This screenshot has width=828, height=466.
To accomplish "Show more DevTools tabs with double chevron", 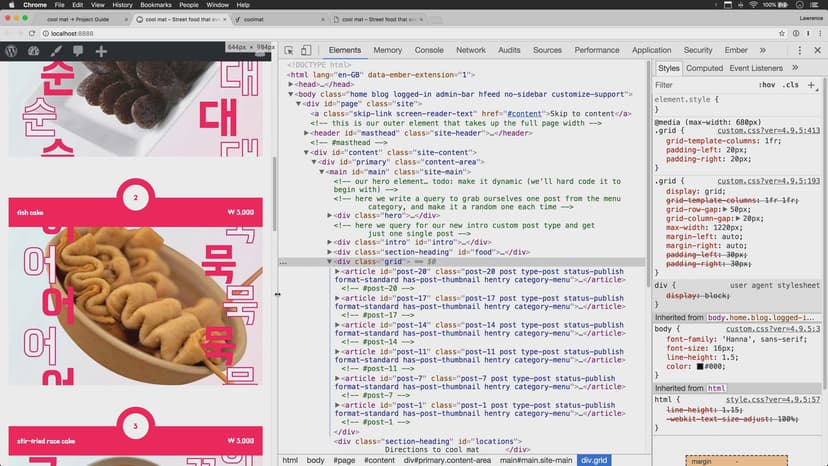I will point(762,50).
